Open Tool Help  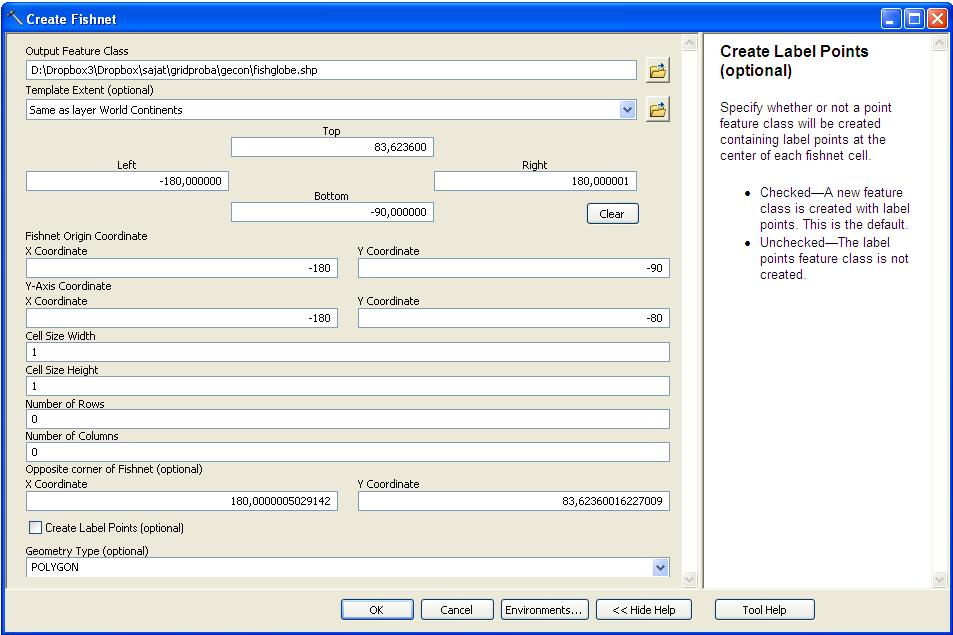pos(765,609)
